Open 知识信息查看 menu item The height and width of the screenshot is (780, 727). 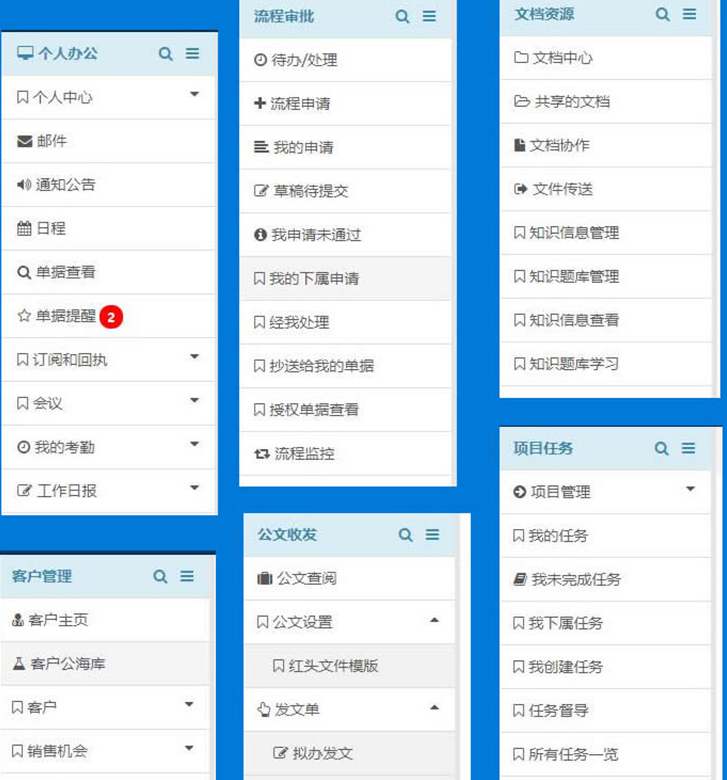606,320
